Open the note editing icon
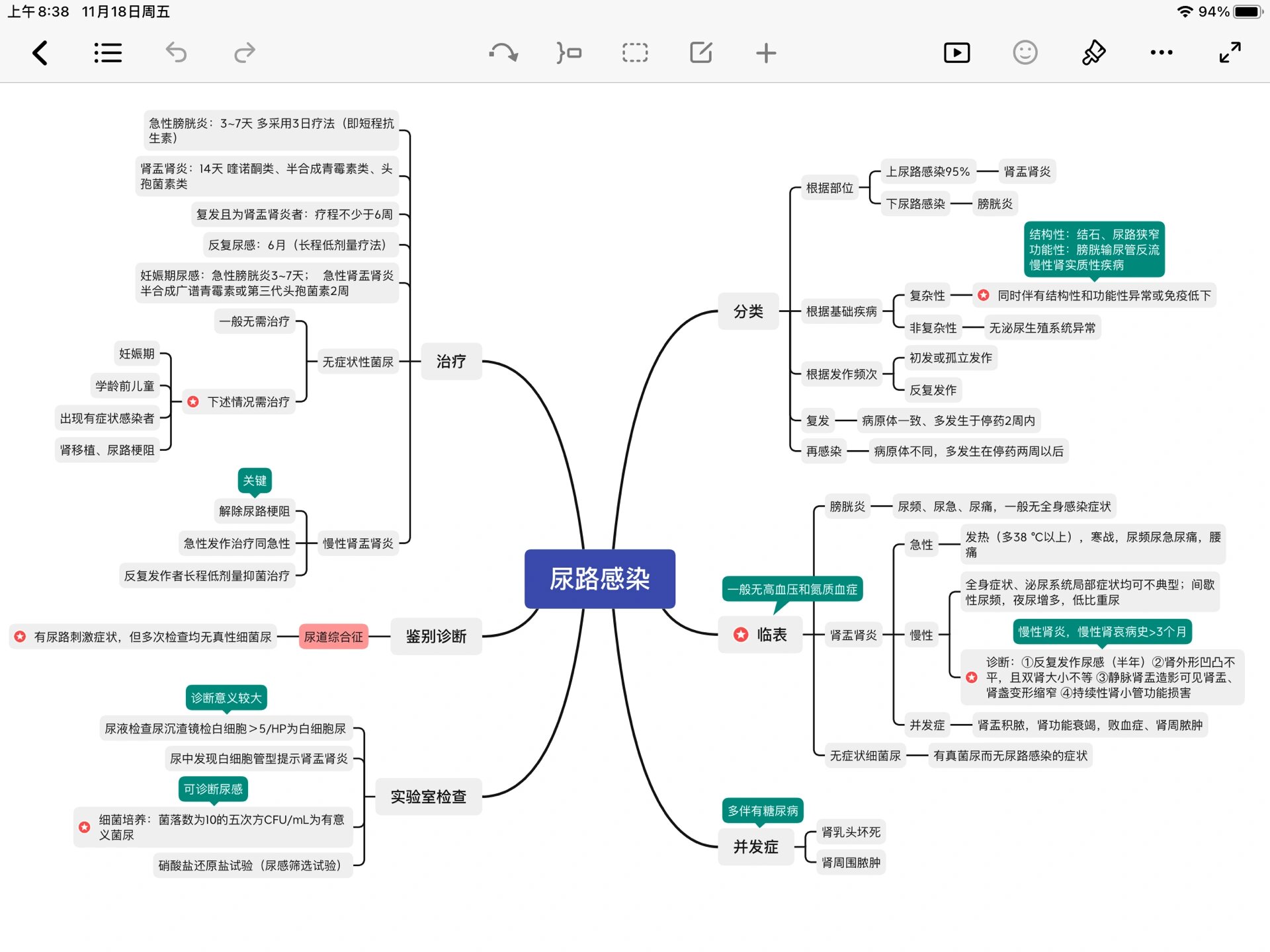 pyautogui.click(x=700, y=53)
